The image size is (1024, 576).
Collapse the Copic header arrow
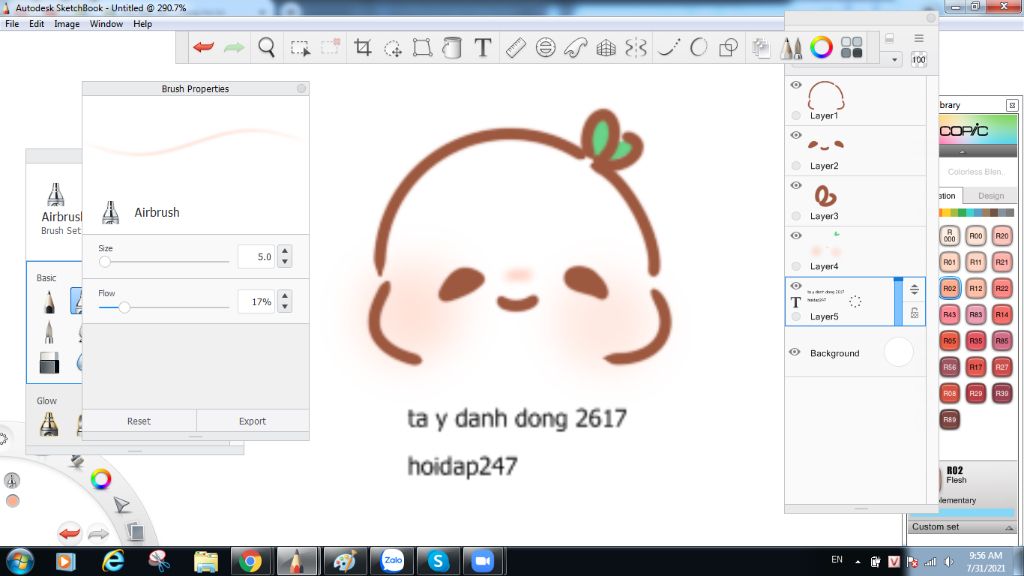point(962,152)
